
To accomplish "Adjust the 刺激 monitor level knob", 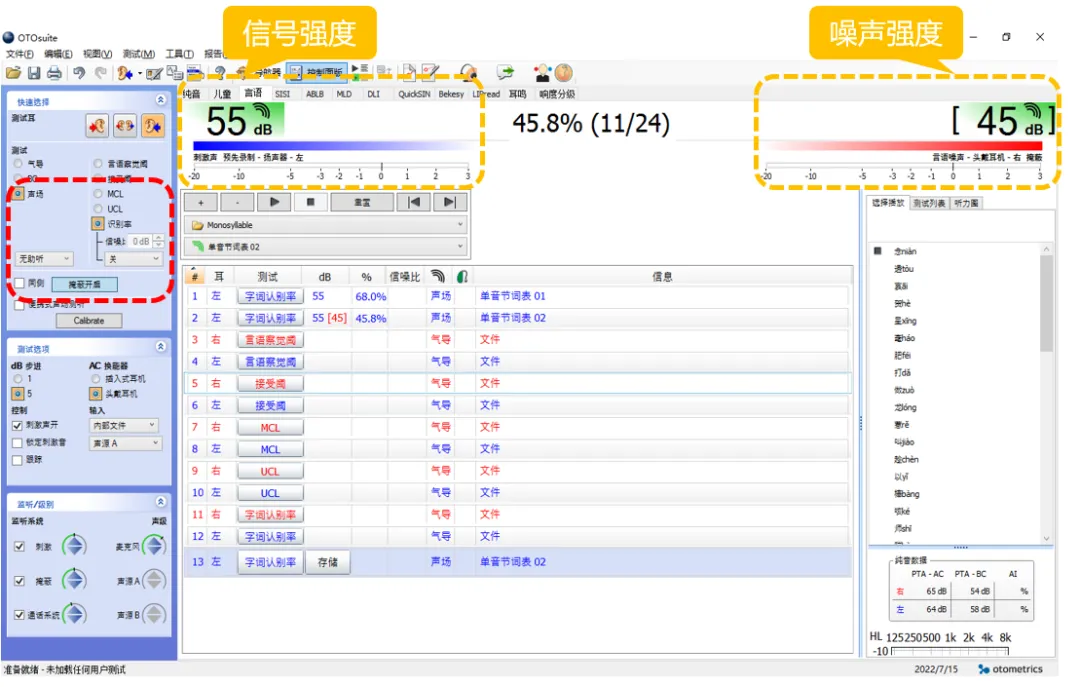I will [x=74, y=547].
